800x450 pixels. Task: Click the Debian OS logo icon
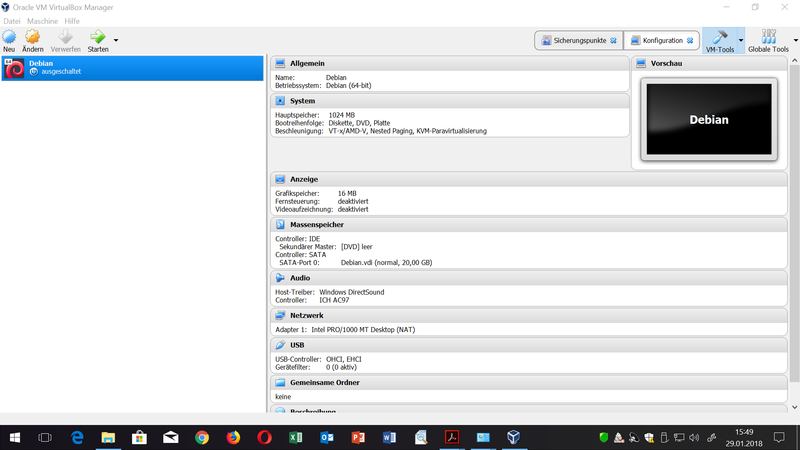[14, 68]
